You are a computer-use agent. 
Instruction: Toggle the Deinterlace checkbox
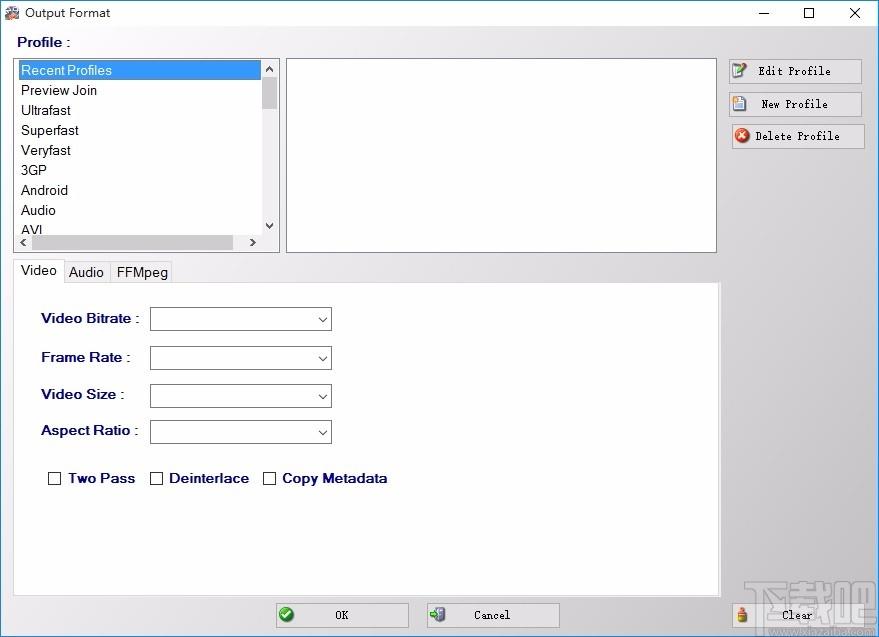point(156,478)
